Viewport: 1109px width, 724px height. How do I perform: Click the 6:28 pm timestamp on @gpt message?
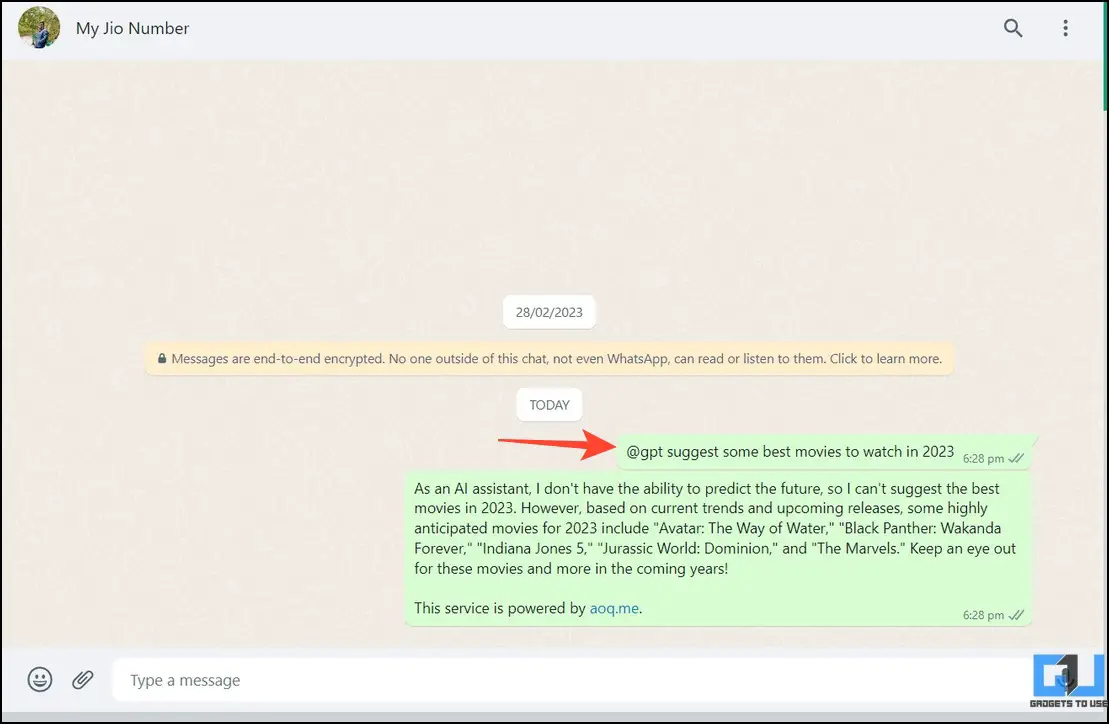[983, 459]
